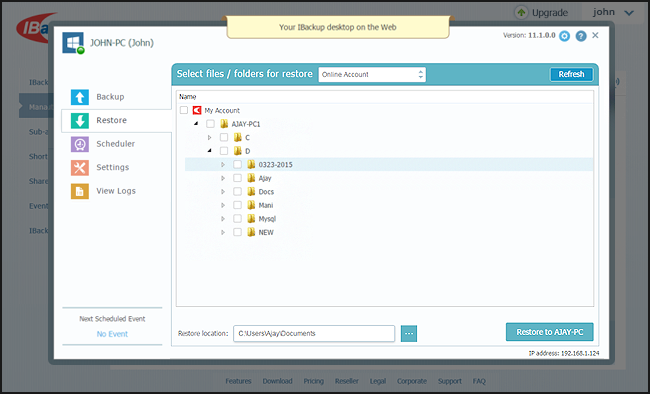This screenshot has height=394, width=650.
Task: Expand the Docs folder node
Action: tap(223, 192)
